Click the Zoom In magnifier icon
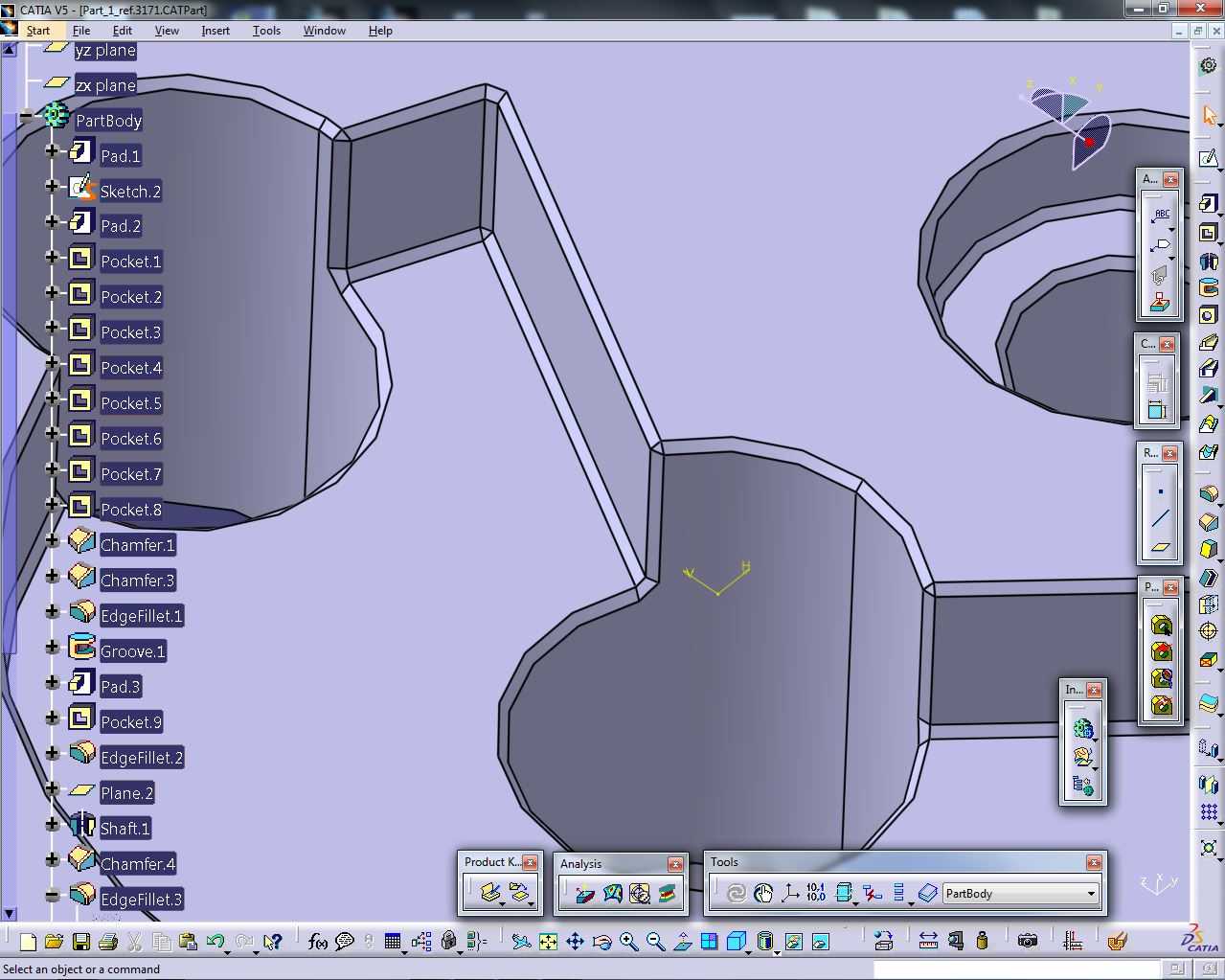The height and width of the screenshot is (980, 1225). click(628, 942)
